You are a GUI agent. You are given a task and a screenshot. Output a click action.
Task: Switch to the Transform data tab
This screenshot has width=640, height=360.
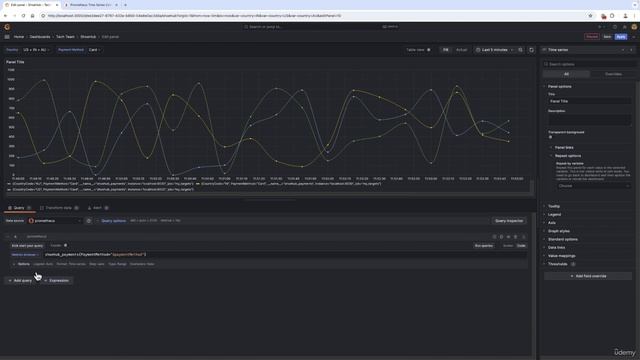59,208
